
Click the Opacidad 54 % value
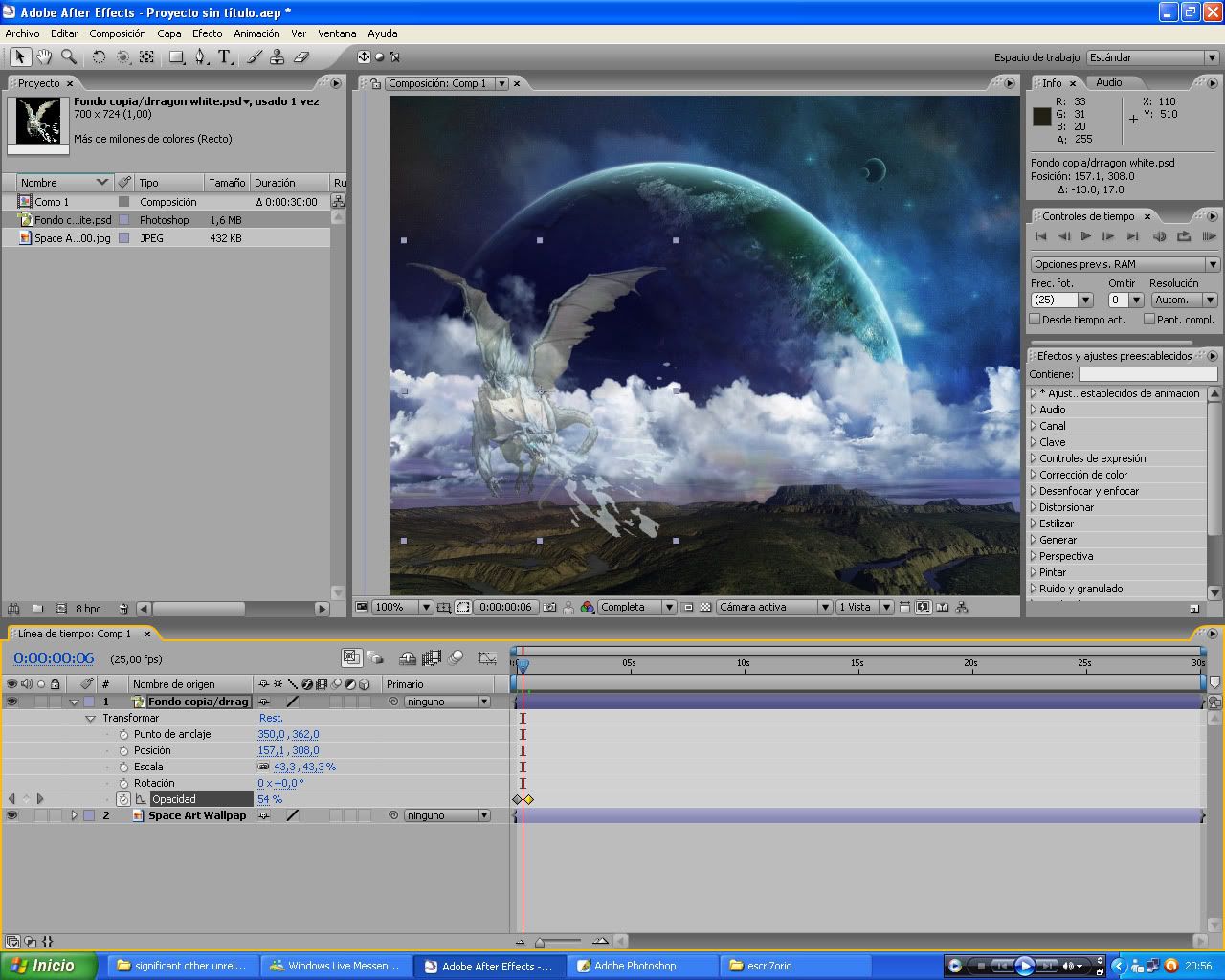270,799
